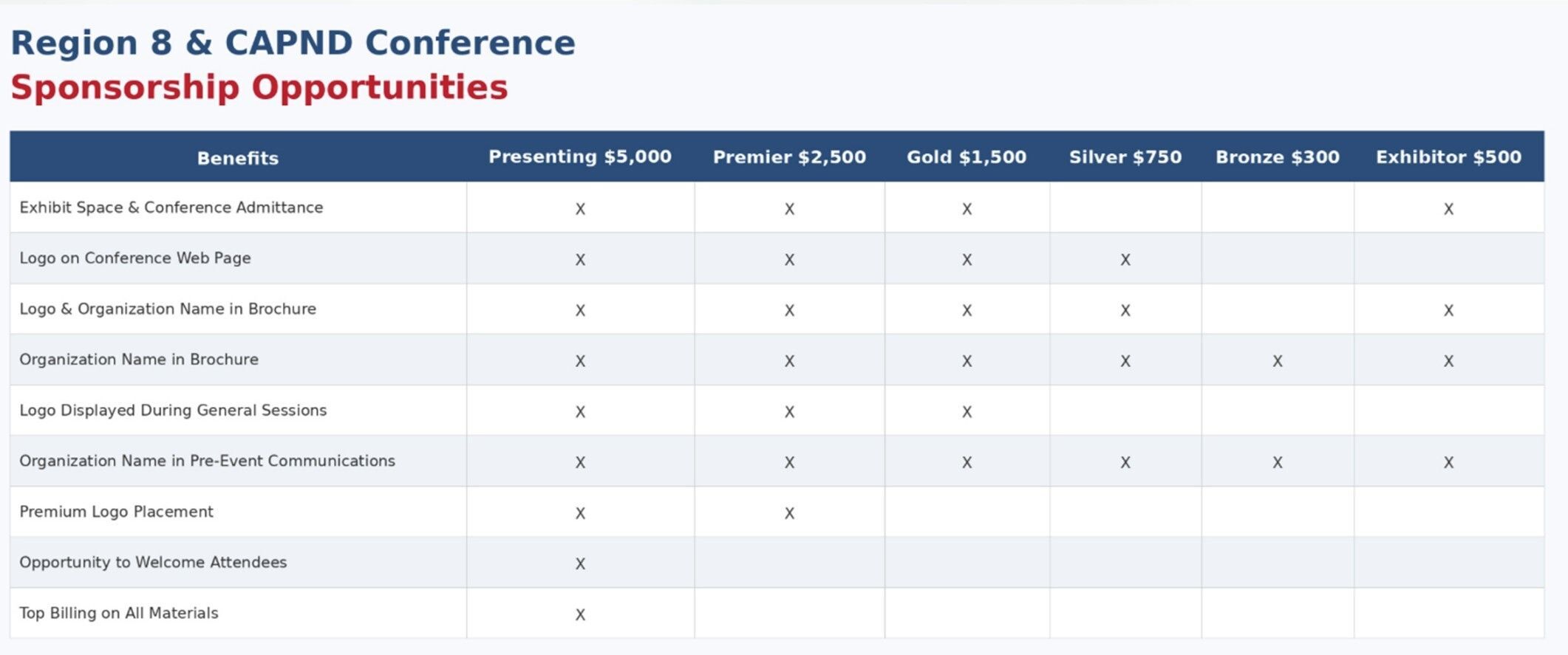
Task: Click the Bronze X for Organization Name in Brochure
Action: tap(1277, 361)
